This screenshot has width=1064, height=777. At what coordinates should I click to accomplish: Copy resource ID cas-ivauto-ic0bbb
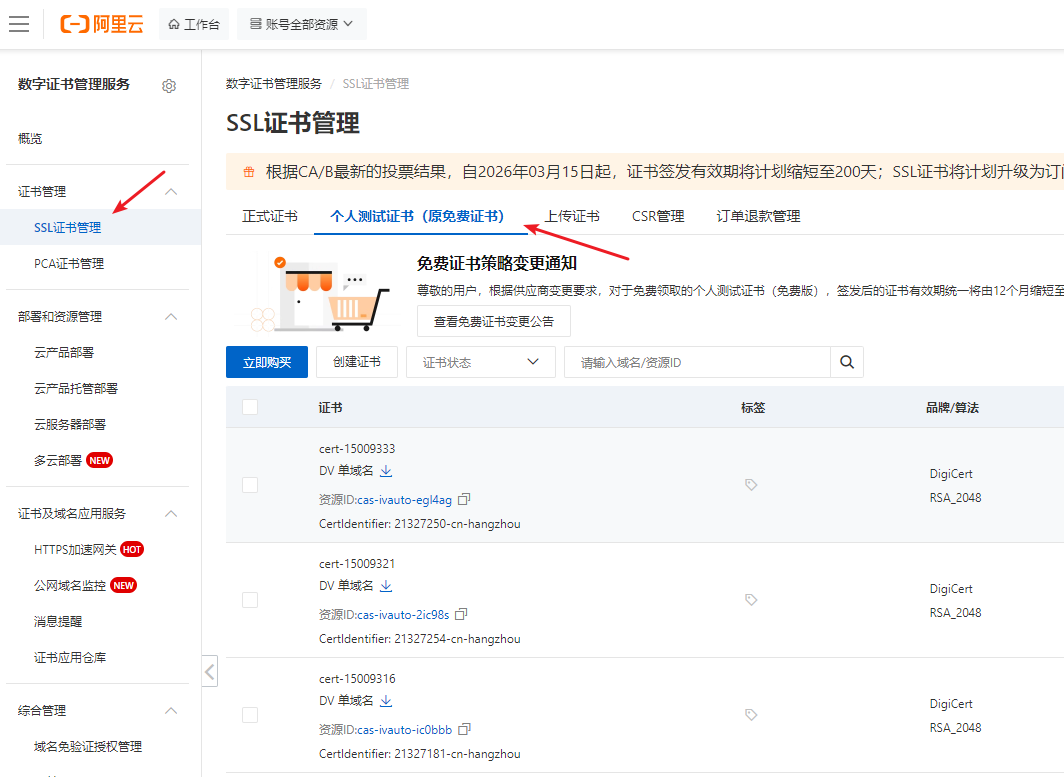click(464, 729)
